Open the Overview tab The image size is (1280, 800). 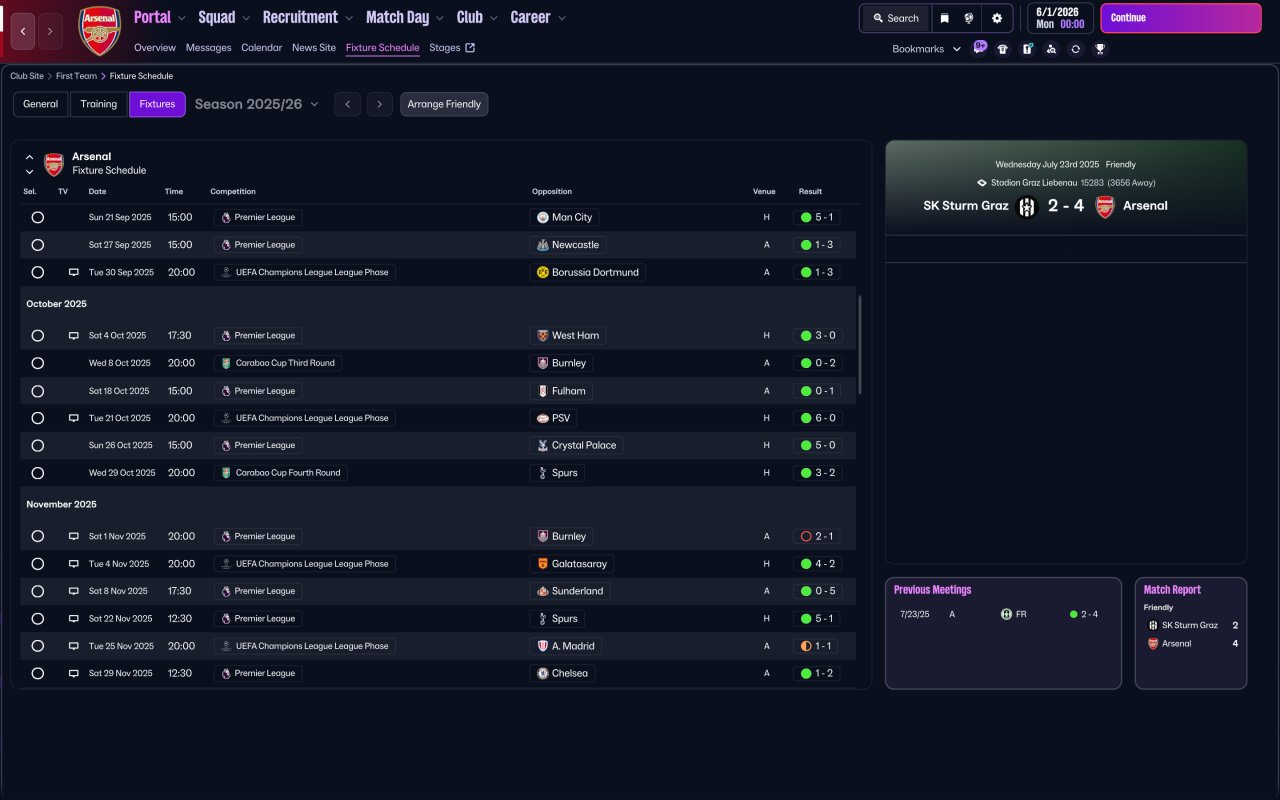pos(154,48)
